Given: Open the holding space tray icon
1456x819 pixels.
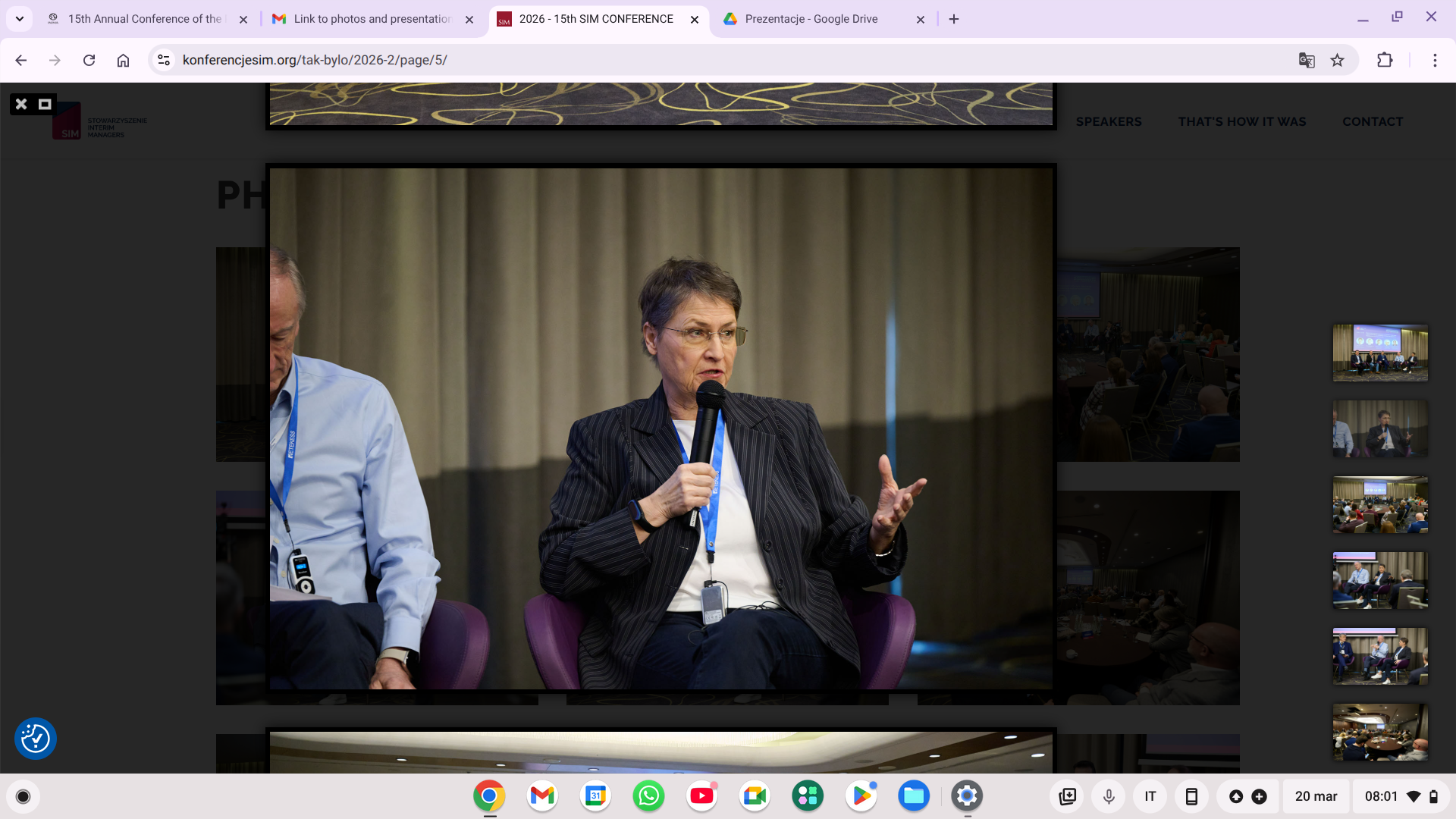Looking at the screenshot, I should (x=1068, y=796).
